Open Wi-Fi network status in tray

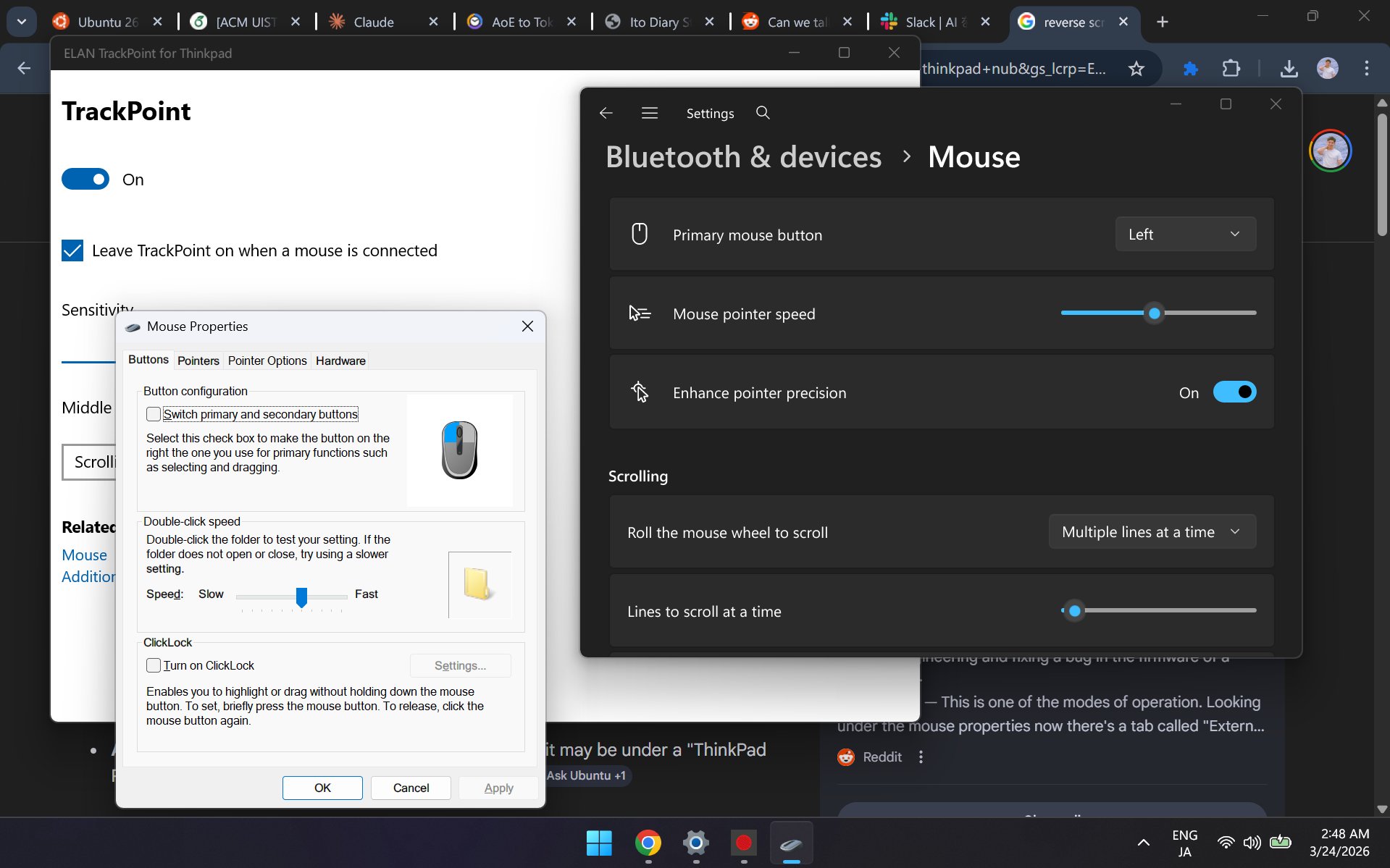pyautogui.click(x=1226, y=842)
